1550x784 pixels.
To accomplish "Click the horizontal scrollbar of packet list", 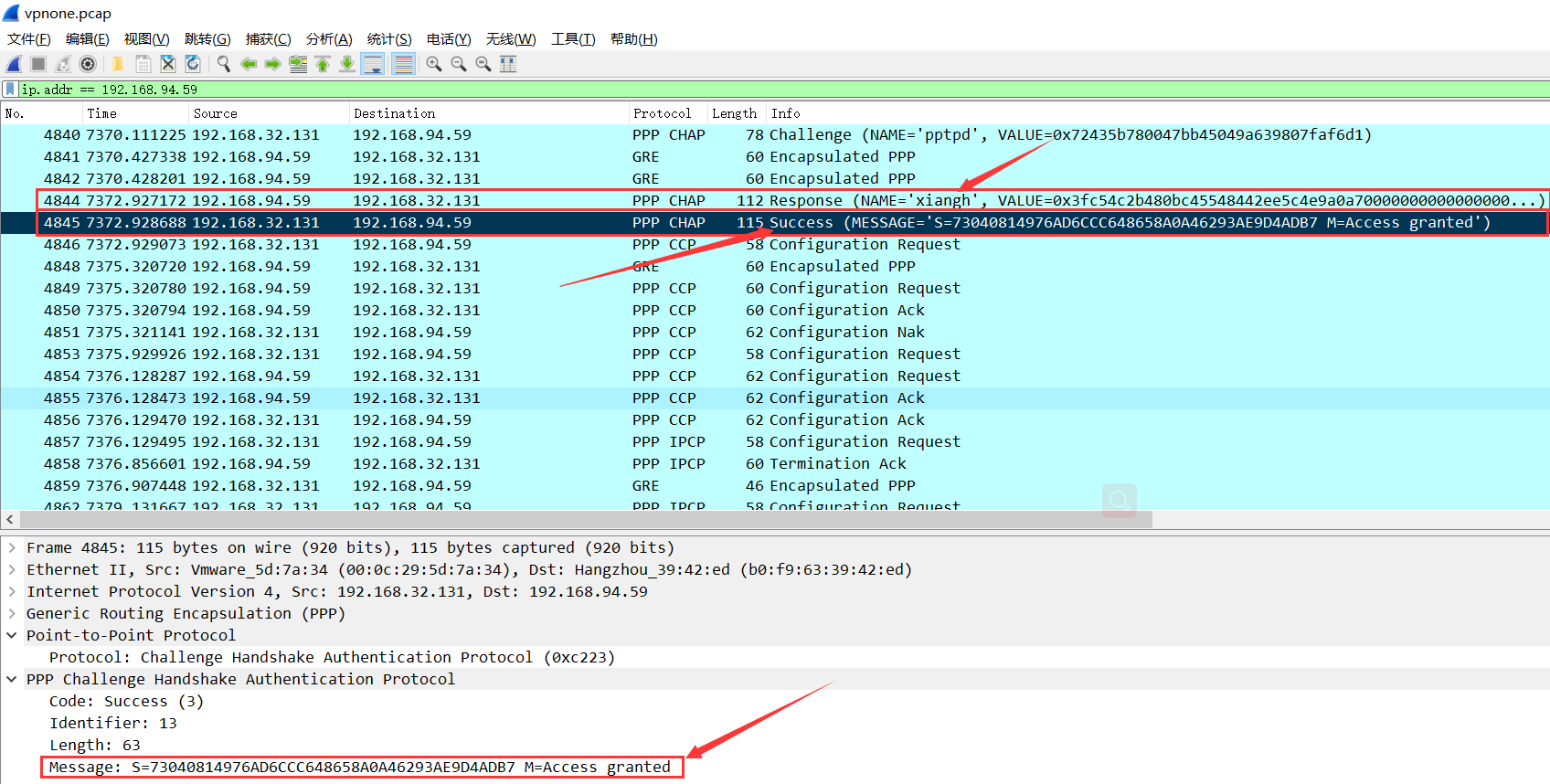I will tap(585, 520).
